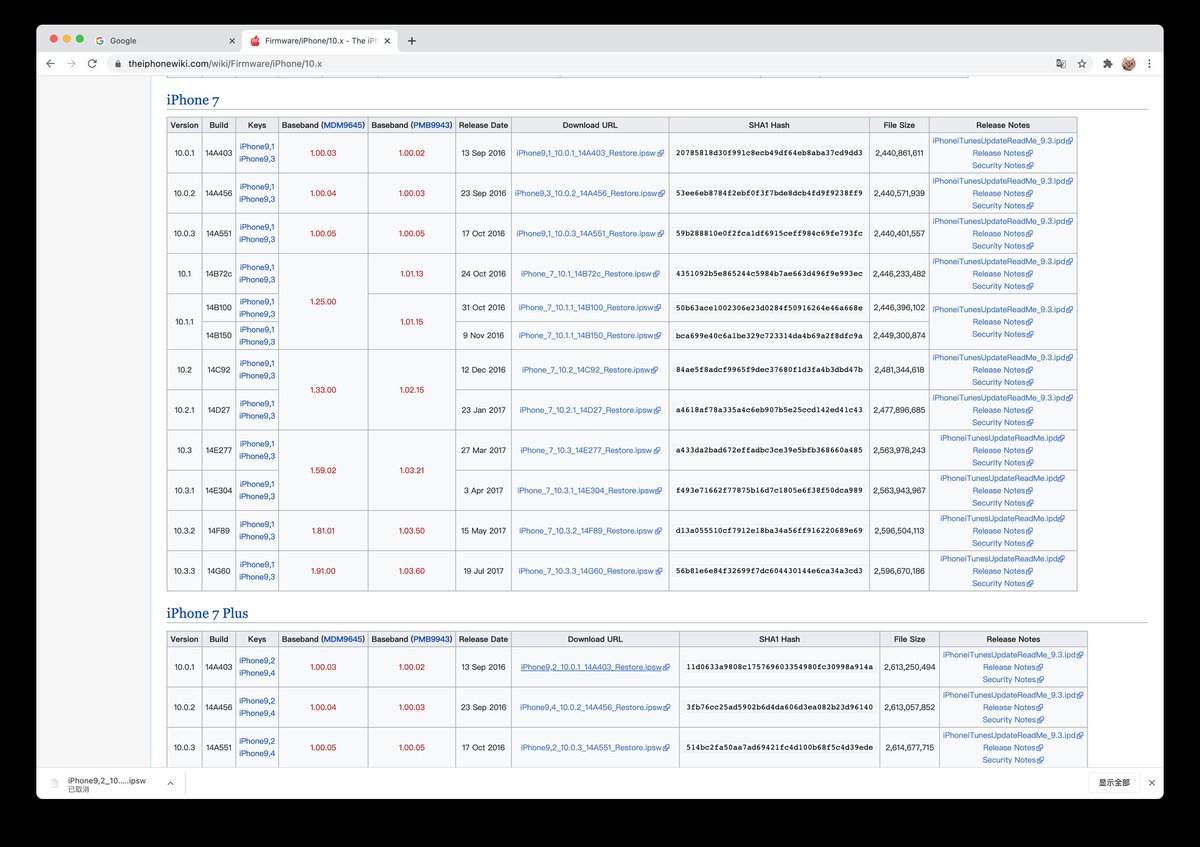Bookmark this page with the star icon

(x=1082, y=63)
